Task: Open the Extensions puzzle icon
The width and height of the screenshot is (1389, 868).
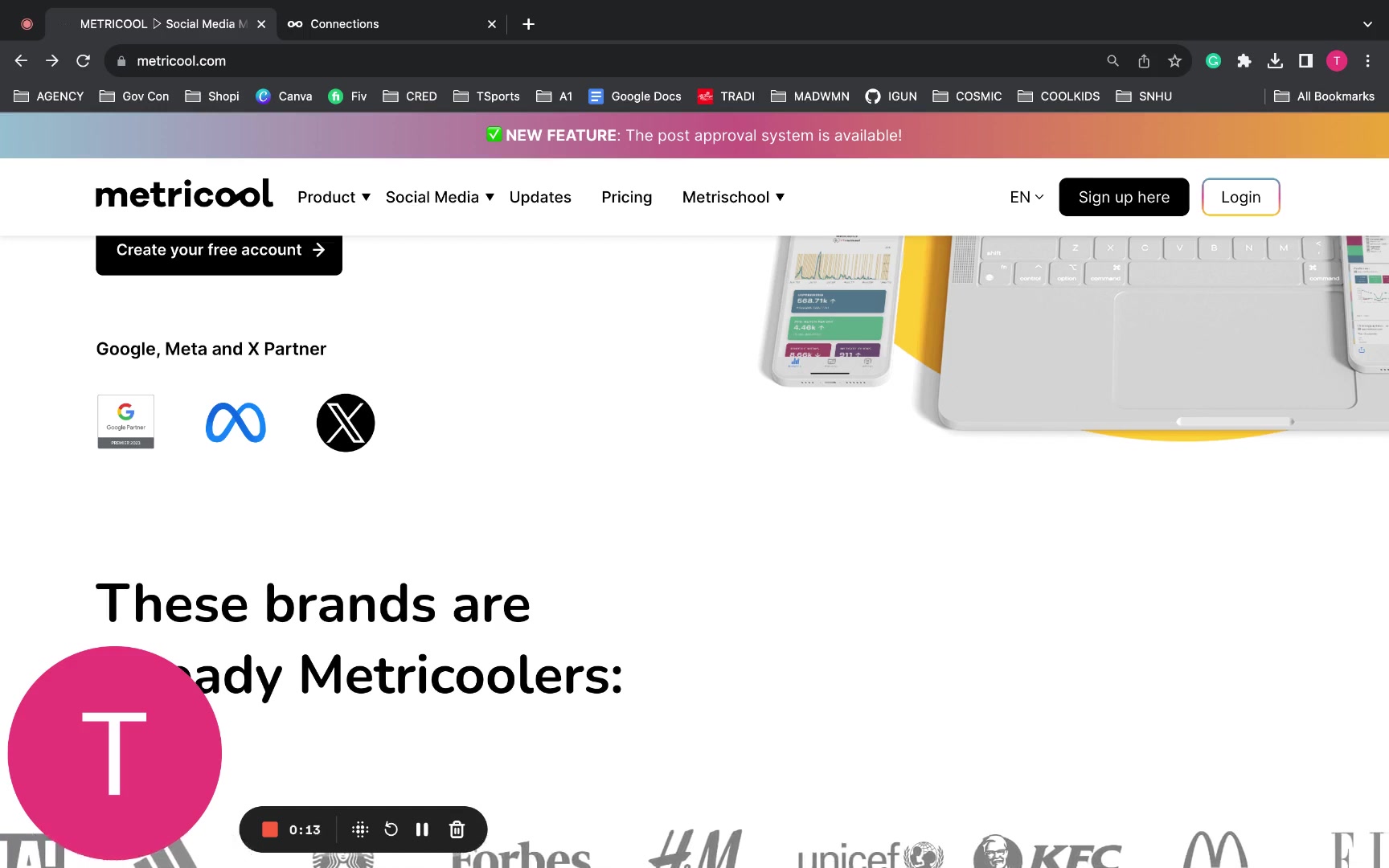Action: 1244,60
